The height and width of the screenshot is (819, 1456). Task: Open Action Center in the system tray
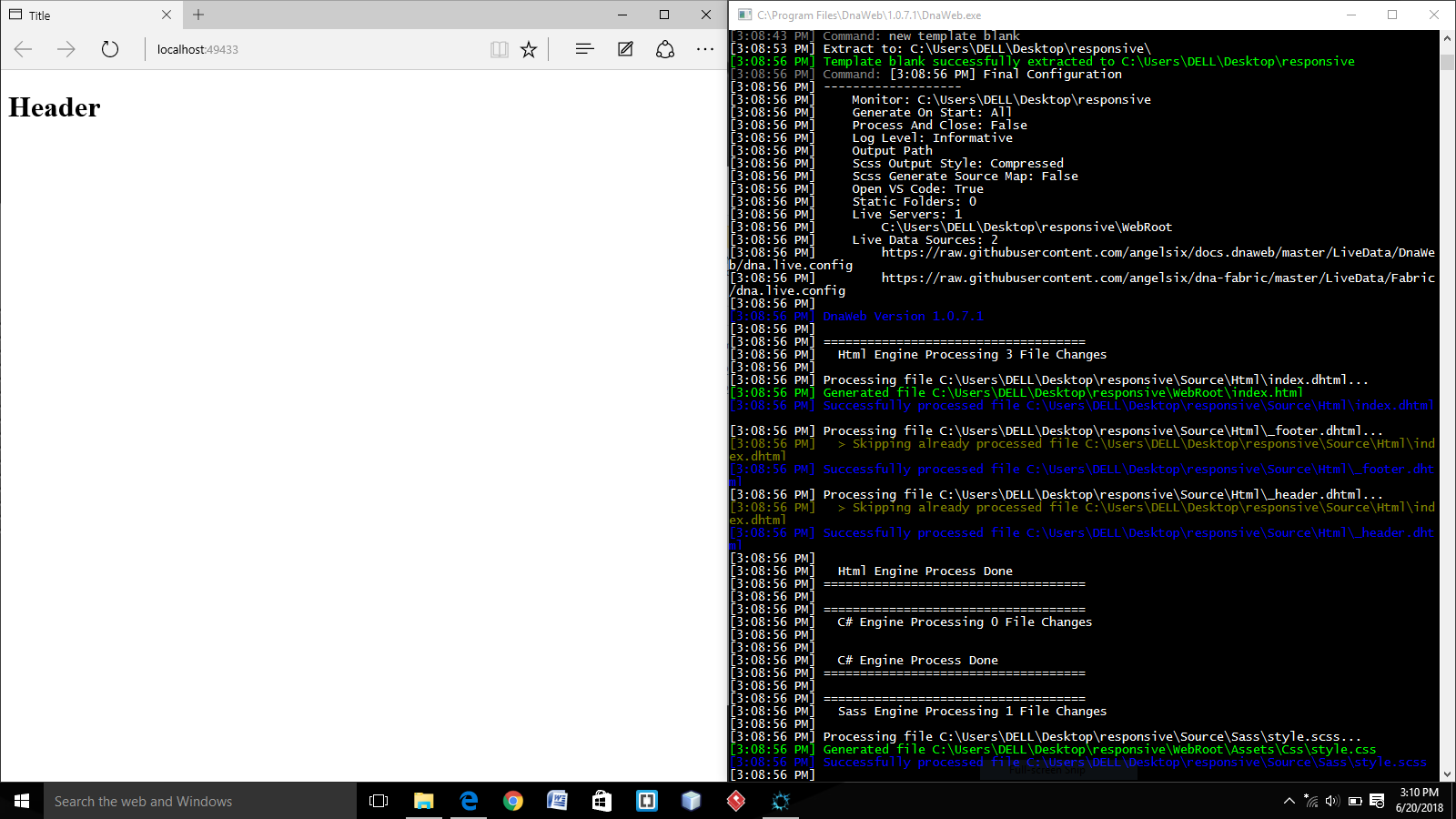click(1375, 801)
